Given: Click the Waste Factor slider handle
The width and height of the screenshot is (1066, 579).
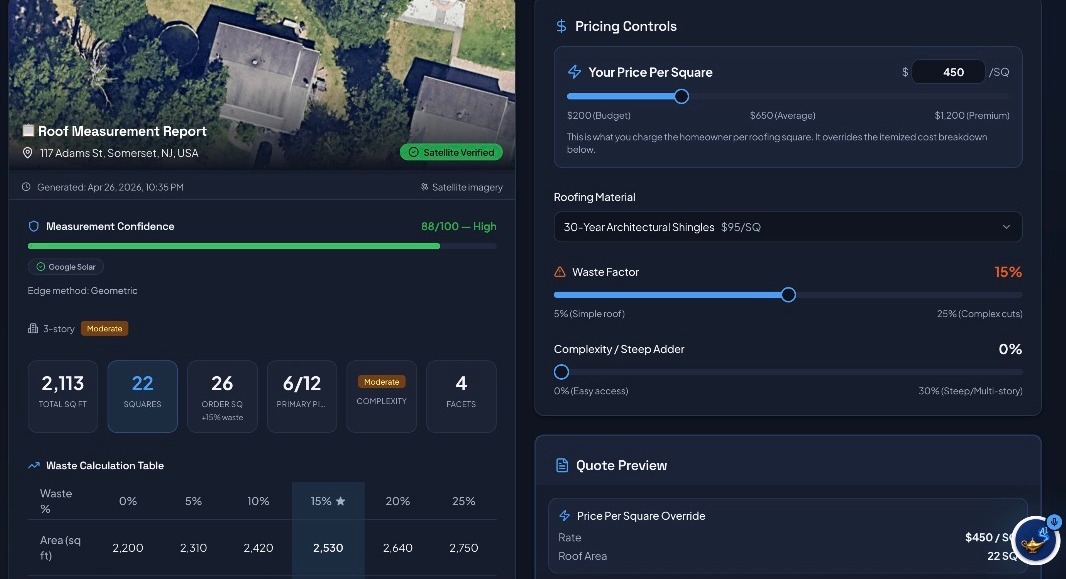Looking at the screenshot, I should (788, 295).
